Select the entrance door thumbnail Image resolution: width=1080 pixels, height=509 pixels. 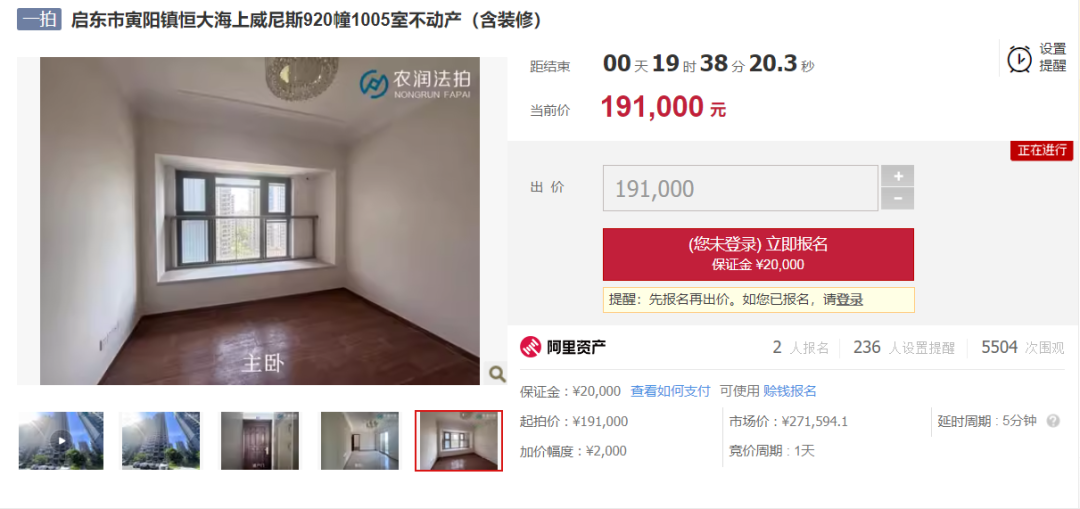[260, 441]
